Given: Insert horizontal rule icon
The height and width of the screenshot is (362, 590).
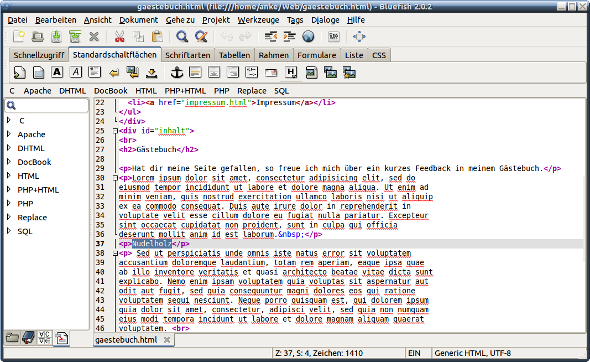Looking at the screenshot, I should coord(195,72).
